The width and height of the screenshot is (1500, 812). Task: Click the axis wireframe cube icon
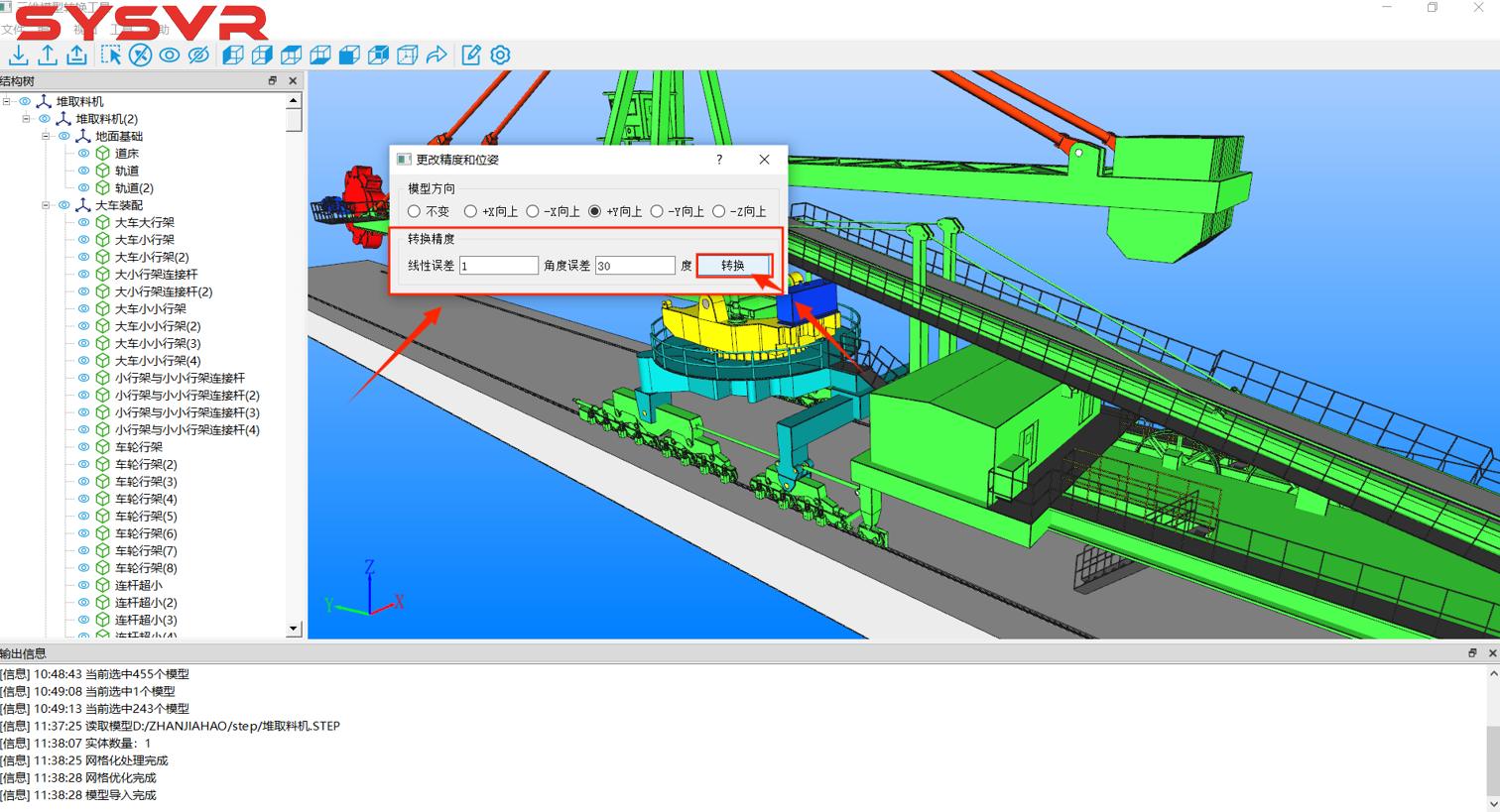pyautogui.click(x=408, y=56)
